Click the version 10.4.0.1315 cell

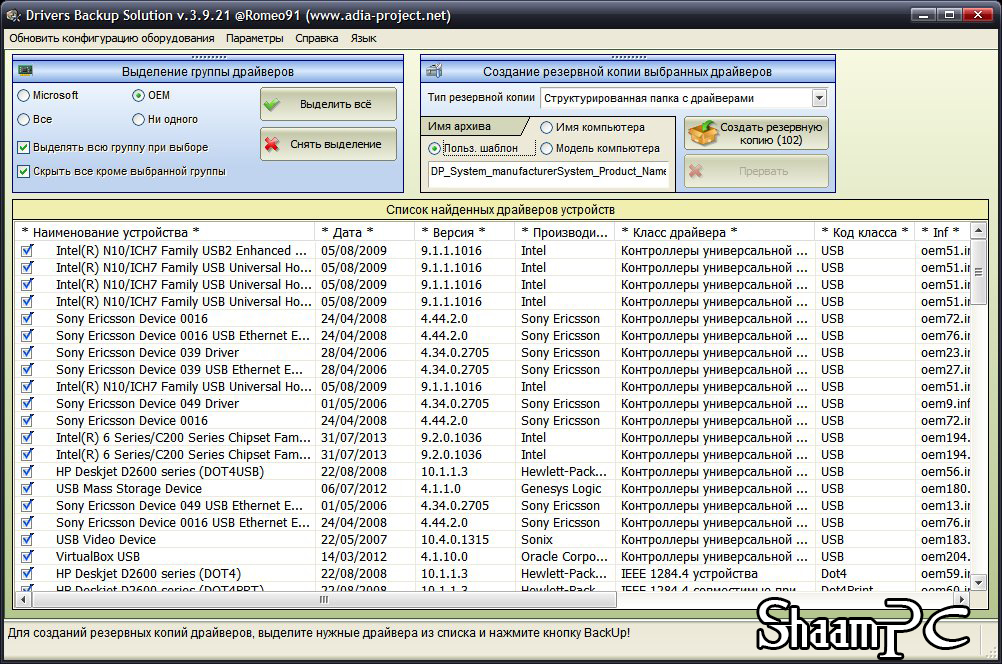point(454,540)
